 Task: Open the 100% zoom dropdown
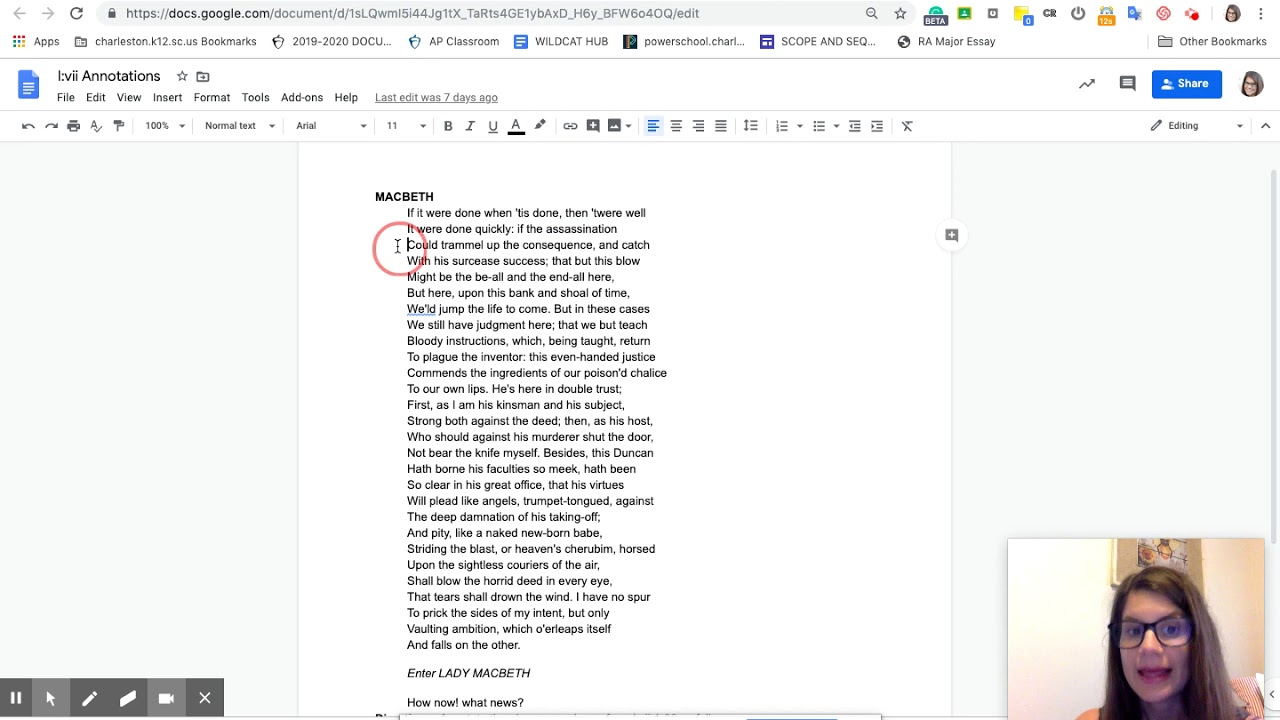coord(165,126)
